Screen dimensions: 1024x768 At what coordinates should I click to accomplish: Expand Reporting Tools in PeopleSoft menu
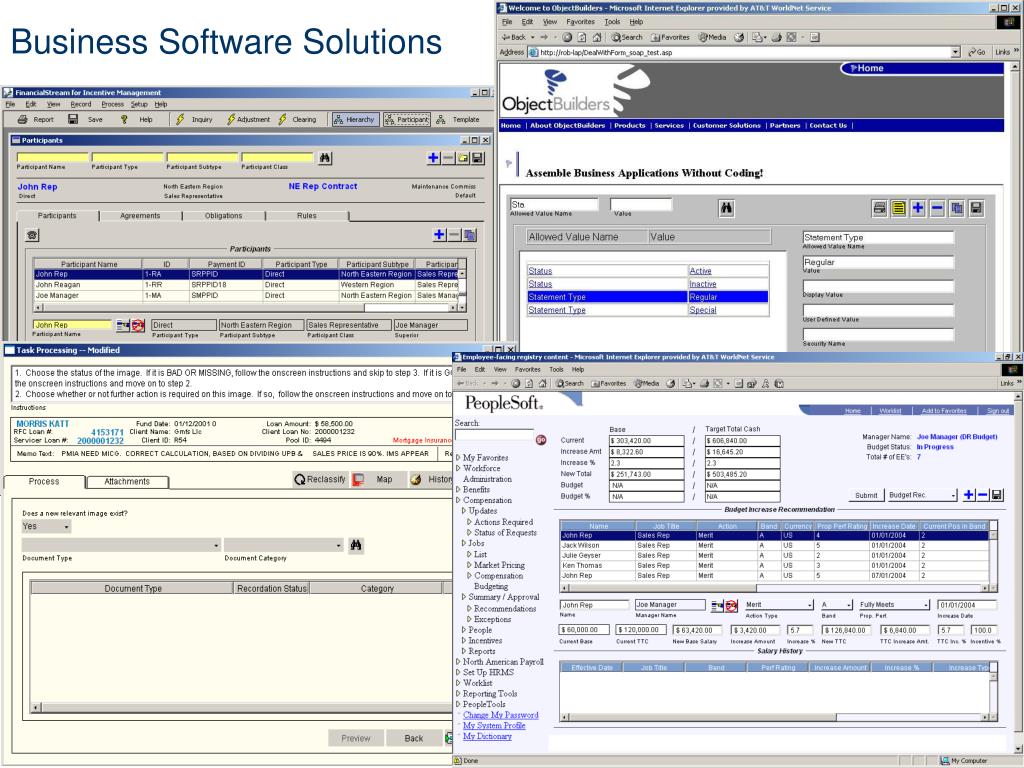(458, 694)
